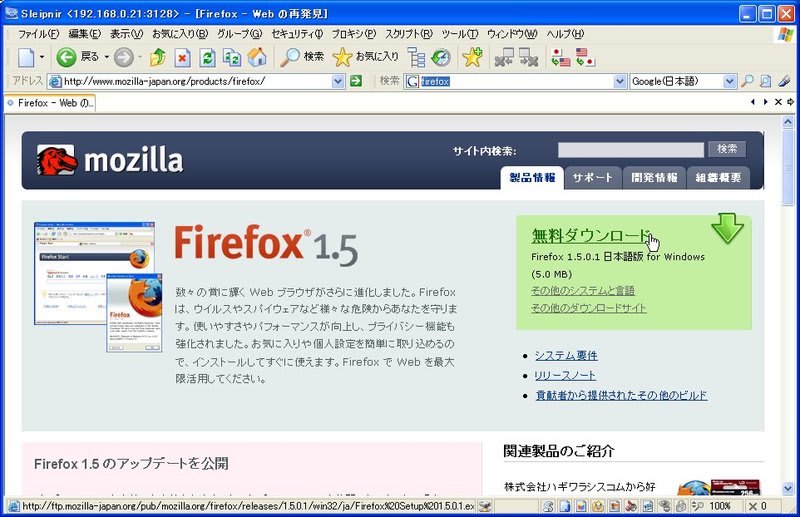Image resolution: width=800 pixels, height=517 pixels.
Task: Click the close-left-tabs toolbar icon
Action: [x=504, y=57]
